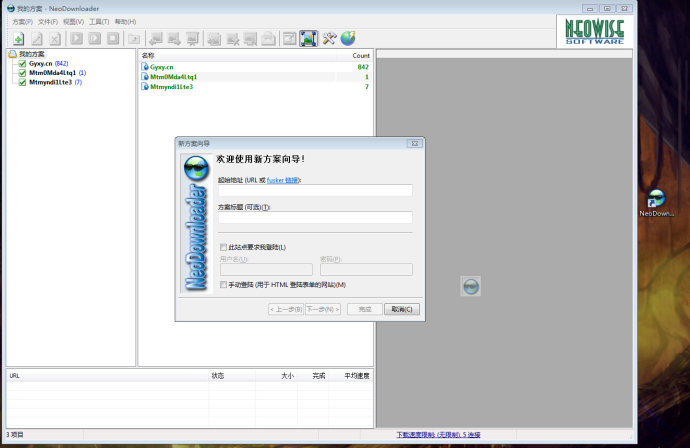Open the 视图(V) menu
Image resolution: width=690 pixels, height=448 pixels.
click(73, 21)
